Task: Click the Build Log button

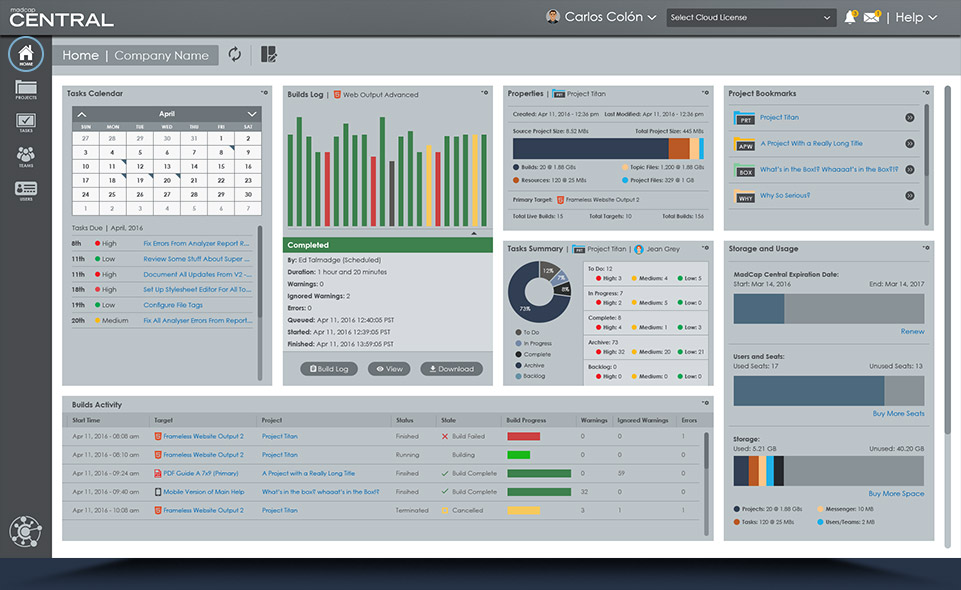Action: [329, 369]
